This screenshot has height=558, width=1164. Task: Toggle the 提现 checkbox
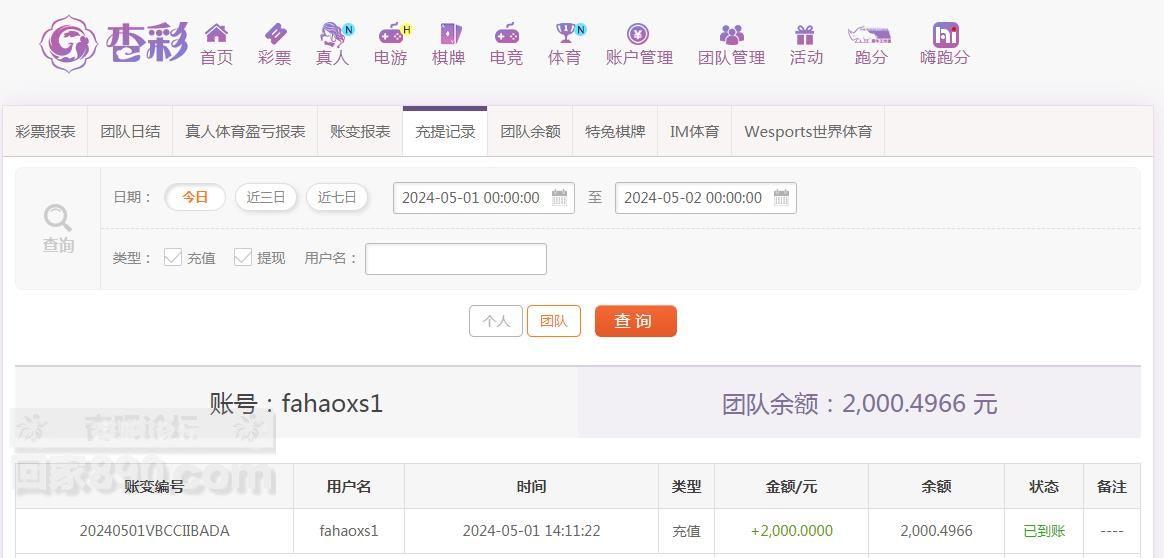243,257
